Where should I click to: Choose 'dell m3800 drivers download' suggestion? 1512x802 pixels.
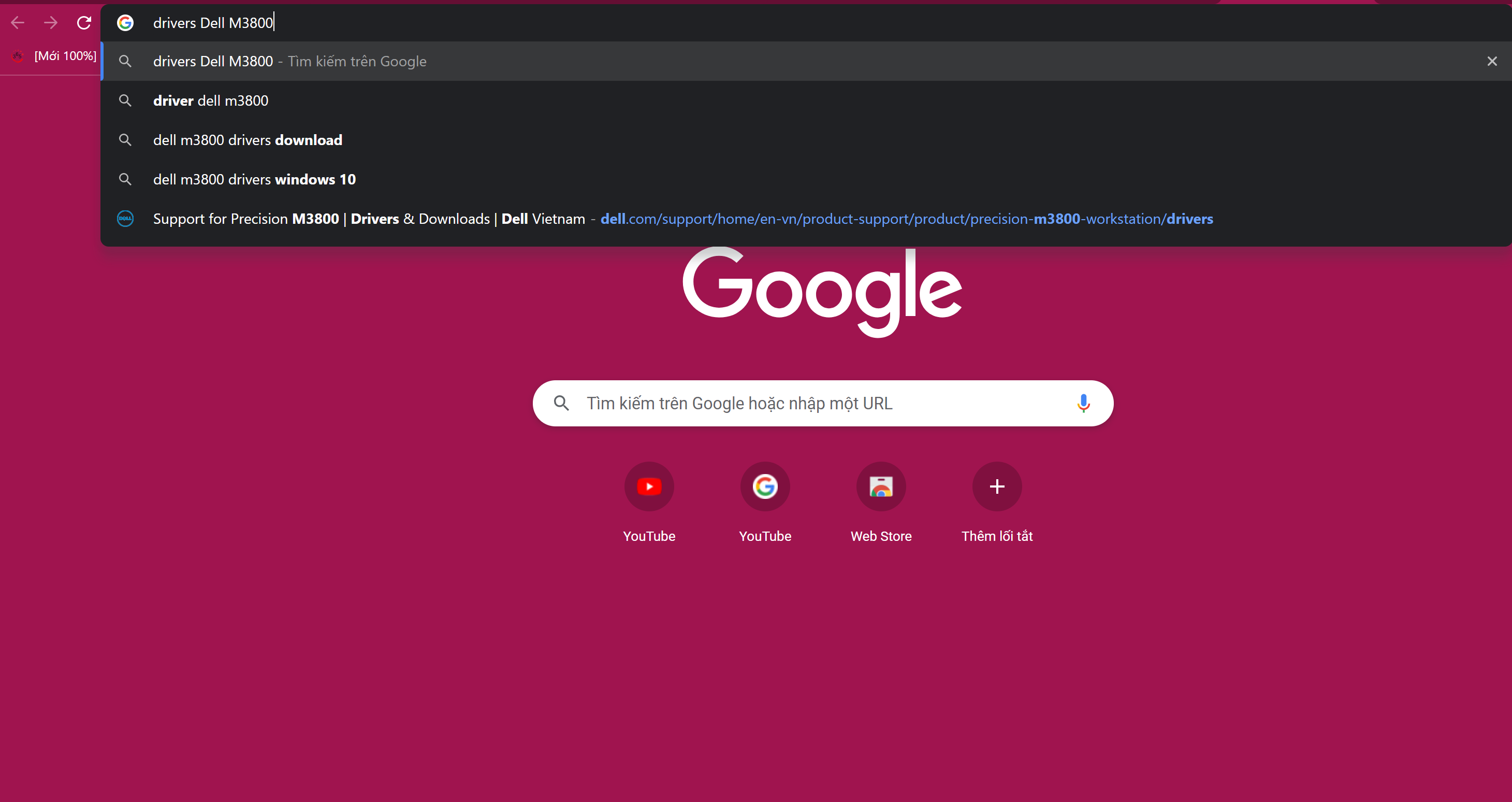pyautogui.click(x=806, y=140)
